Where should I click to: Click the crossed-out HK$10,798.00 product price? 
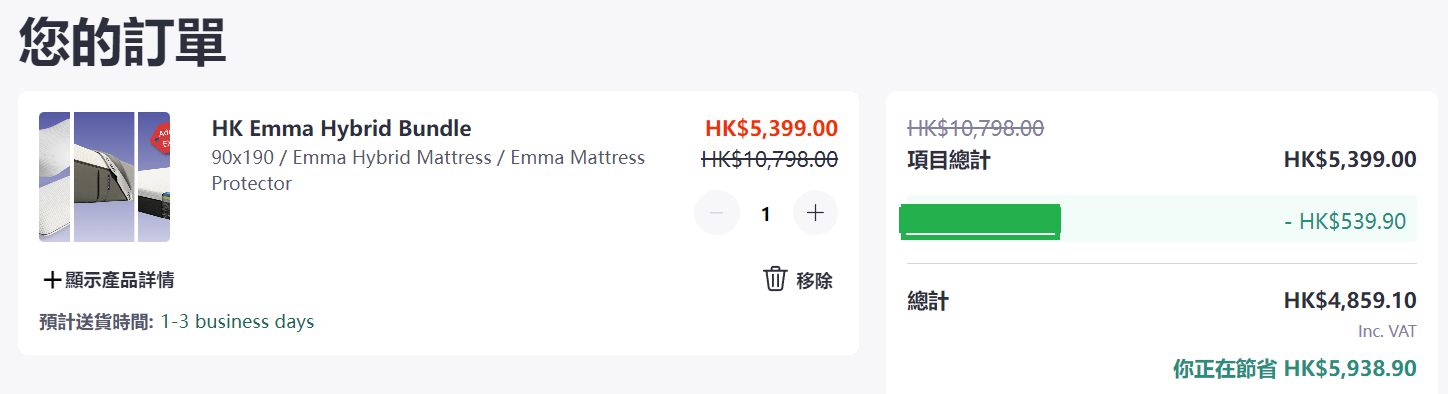tap(770, 158)
